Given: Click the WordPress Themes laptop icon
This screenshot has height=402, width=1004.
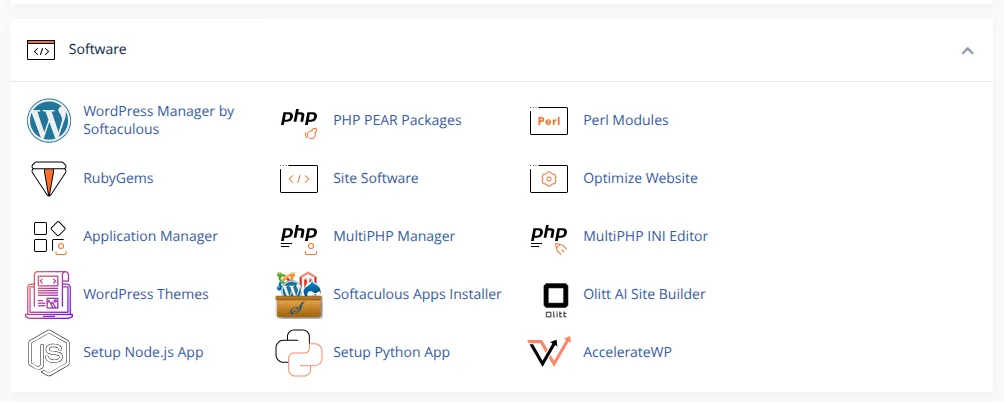Looking at the screenshot, I should pyautogui.click(x=49, y=294).
